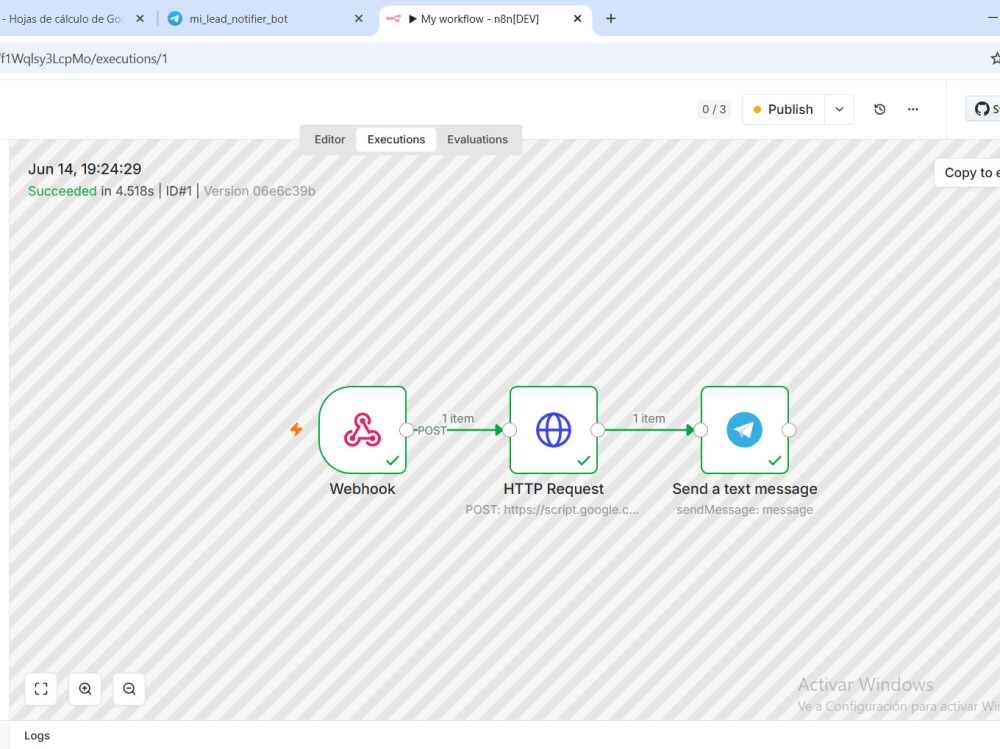Click the HTTP Request node output connector
Viewport: 1000px width, 749px height.
598,430
